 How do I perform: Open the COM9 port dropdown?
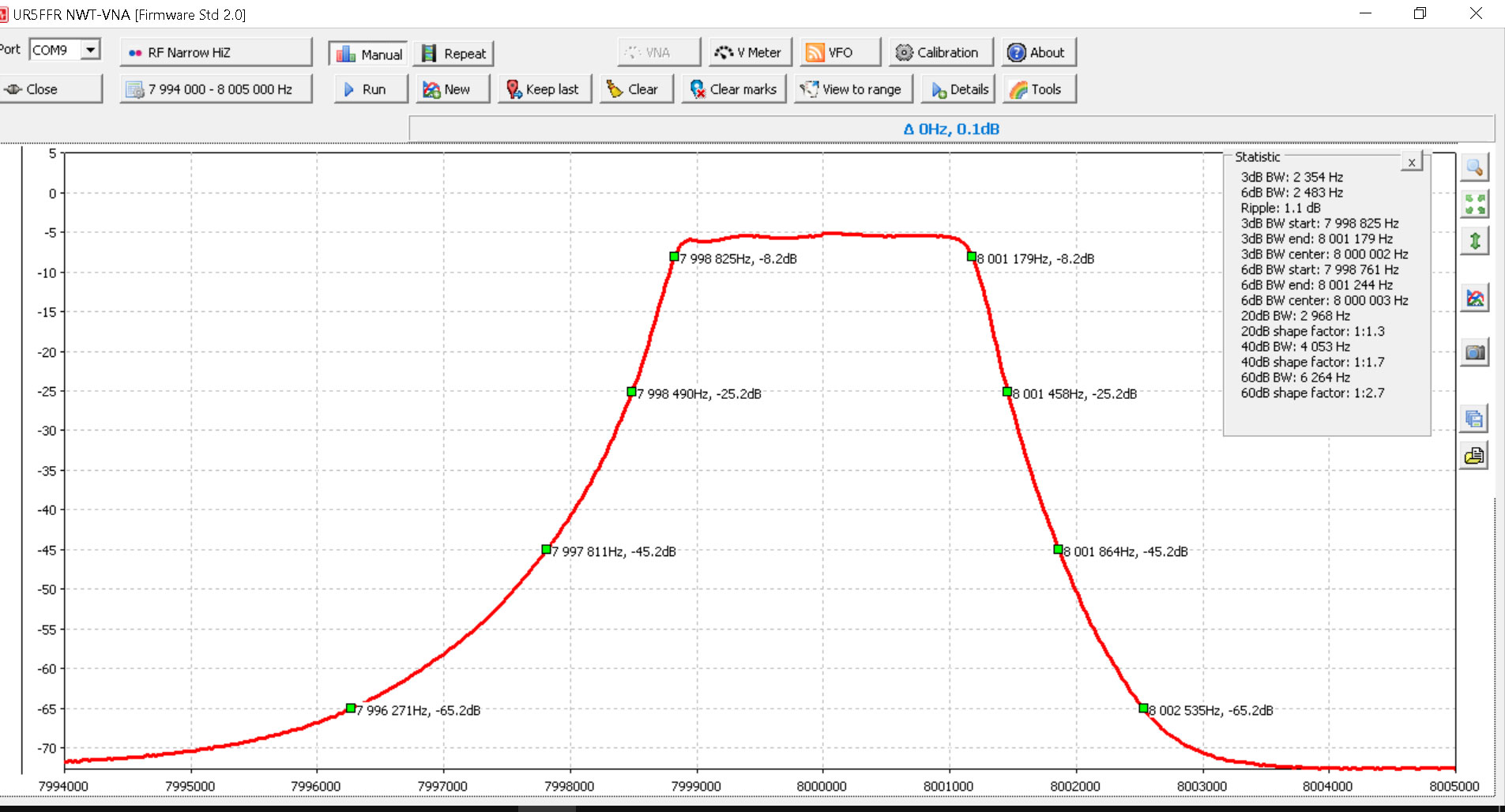point(91,50)
